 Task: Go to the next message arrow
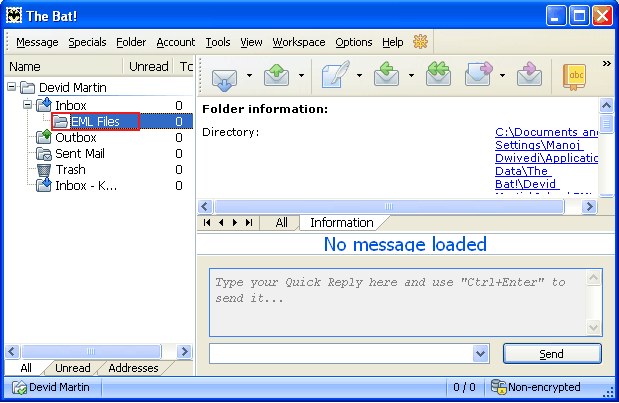(235, 222)
